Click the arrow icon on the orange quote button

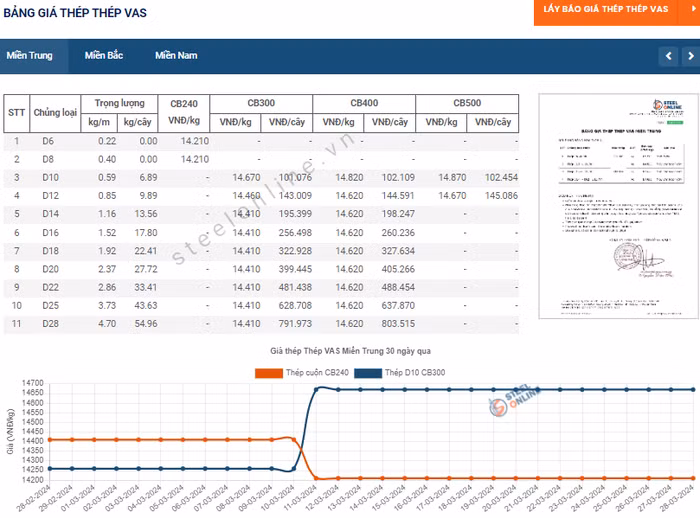point(693,8)
